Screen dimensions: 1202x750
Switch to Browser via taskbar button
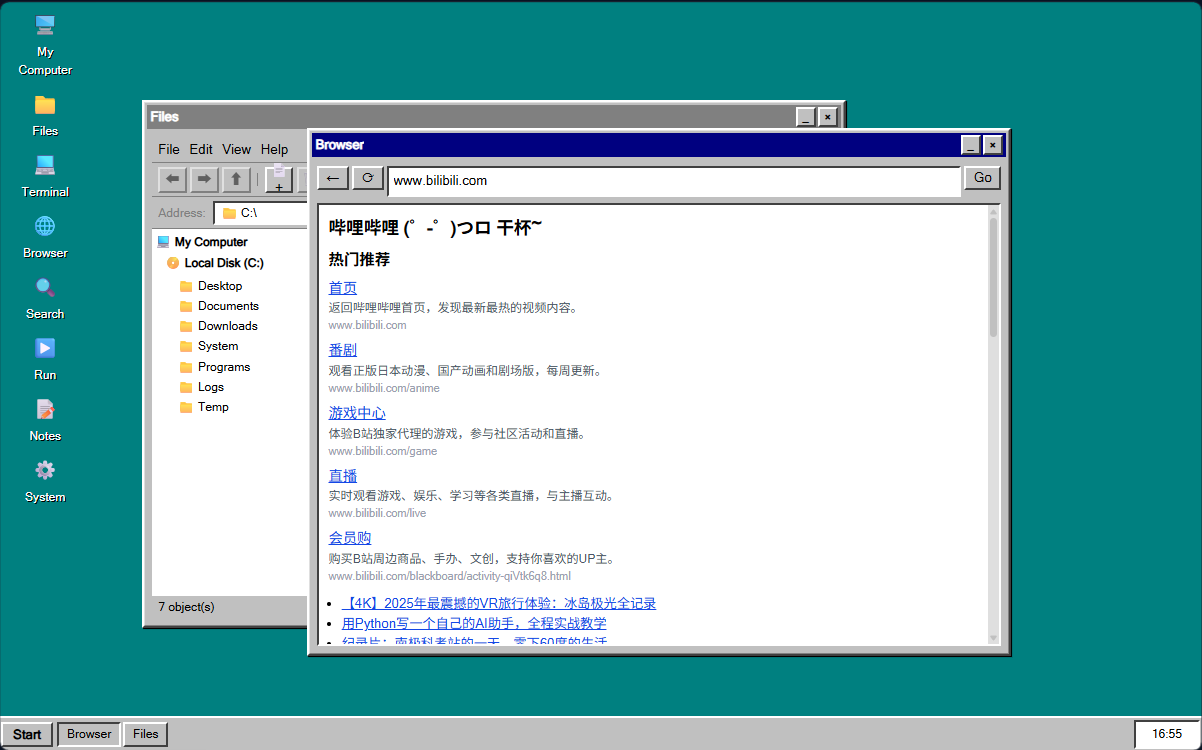[89, 734]
